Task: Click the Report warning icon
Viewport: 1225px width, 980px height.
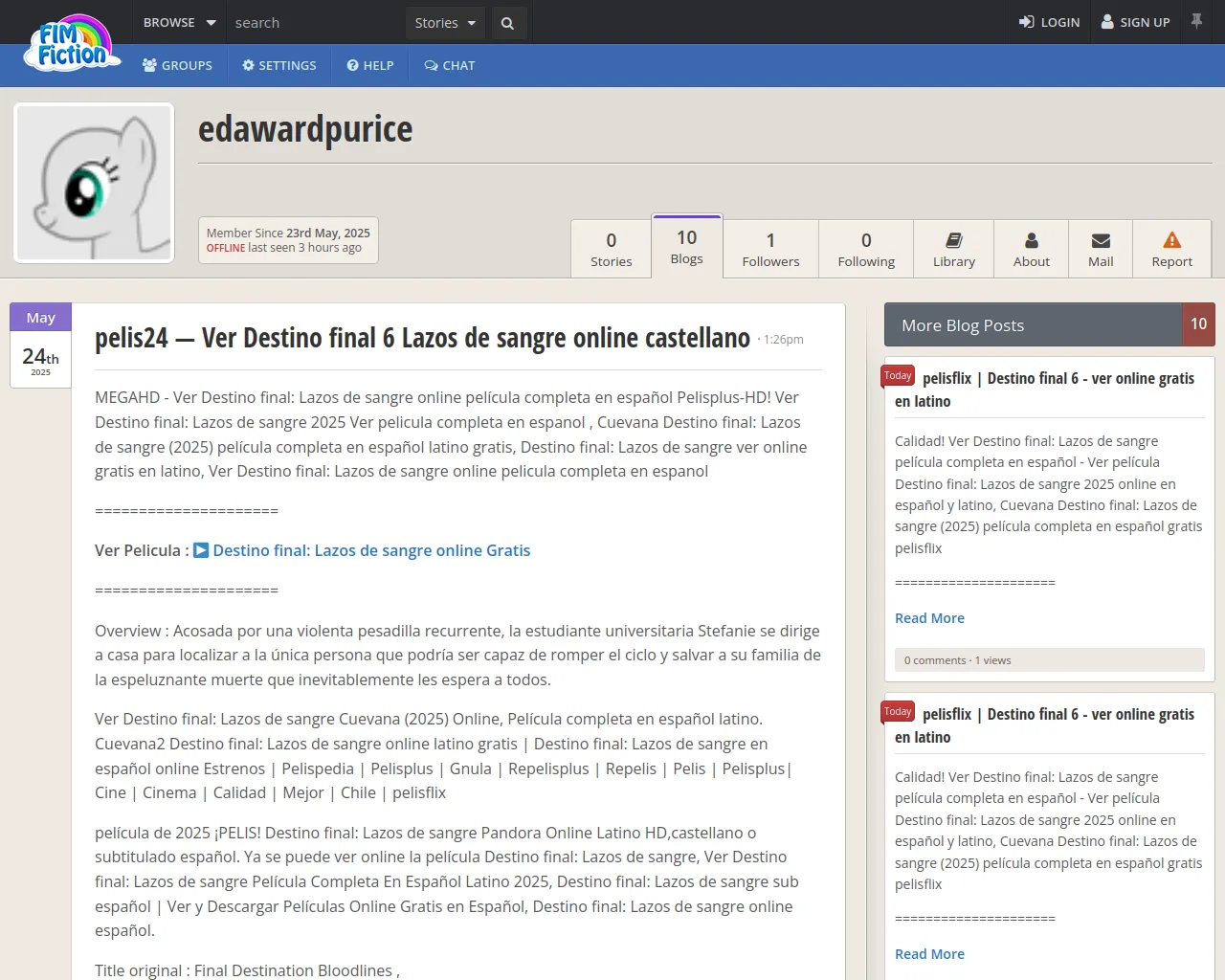Action: pyautogui.click(x=1171, y=240)
